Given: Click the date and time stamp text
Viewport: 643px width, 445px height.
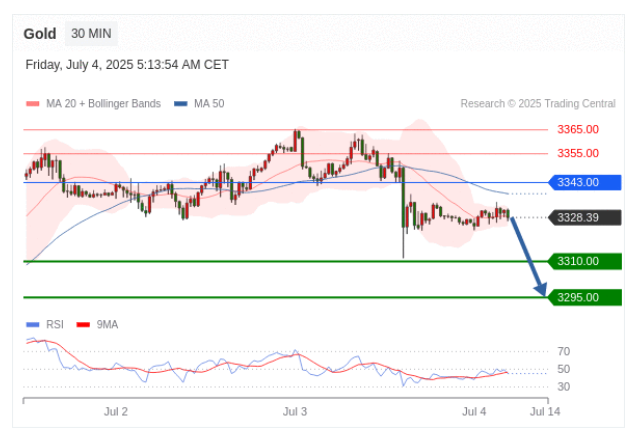Looking at the screenshot, I should coord(127,65).
